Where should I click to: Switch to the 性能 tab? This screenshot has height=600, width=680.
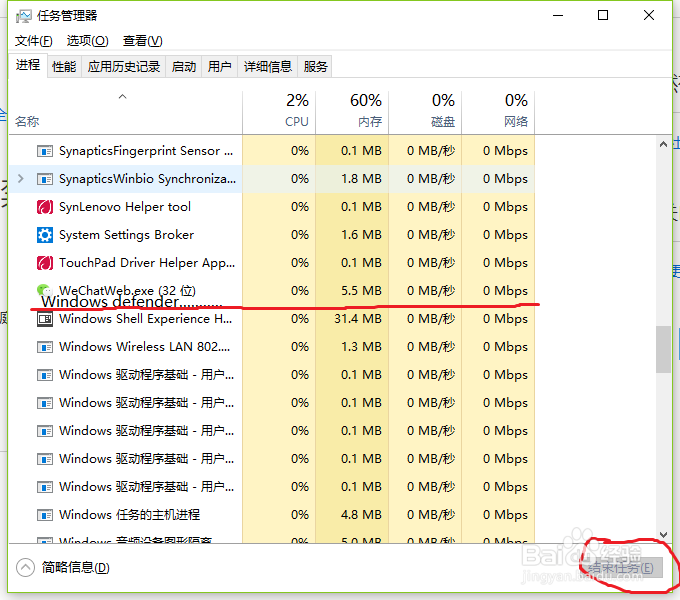(64, 67)
